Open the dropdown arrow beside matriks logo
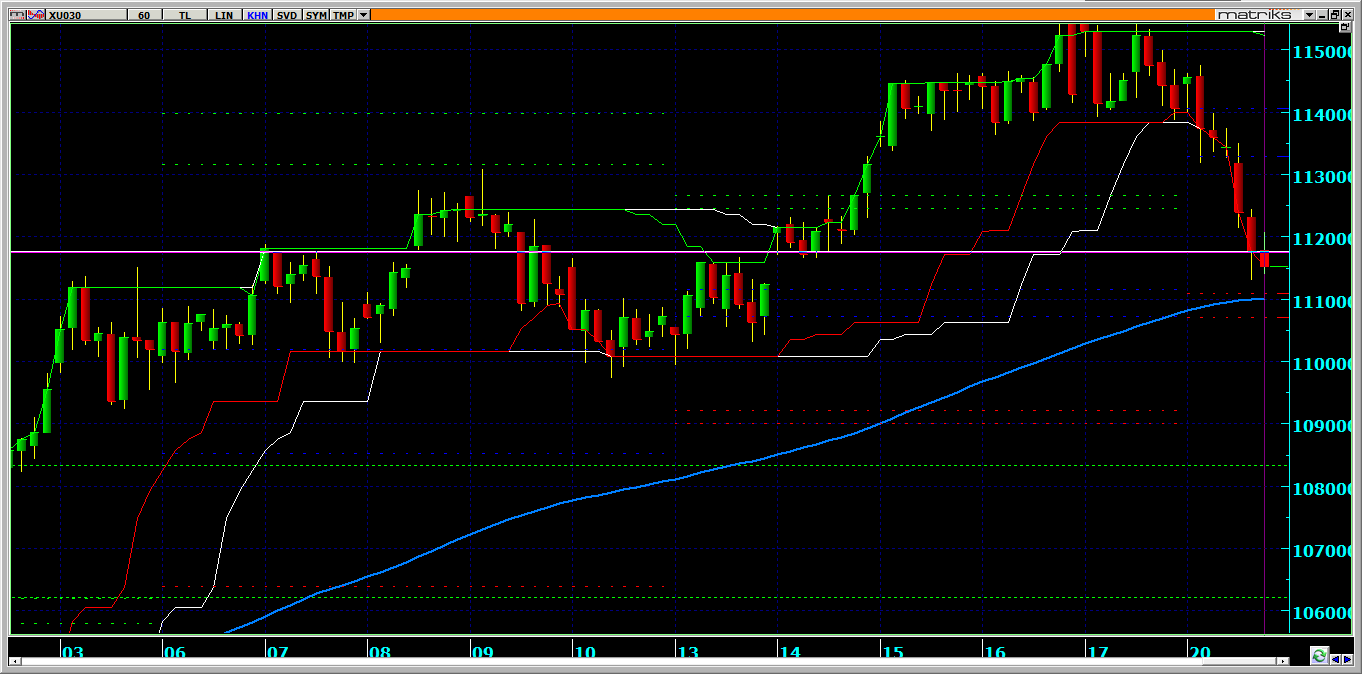1362x674 pixels. (x=1309, y=15)
